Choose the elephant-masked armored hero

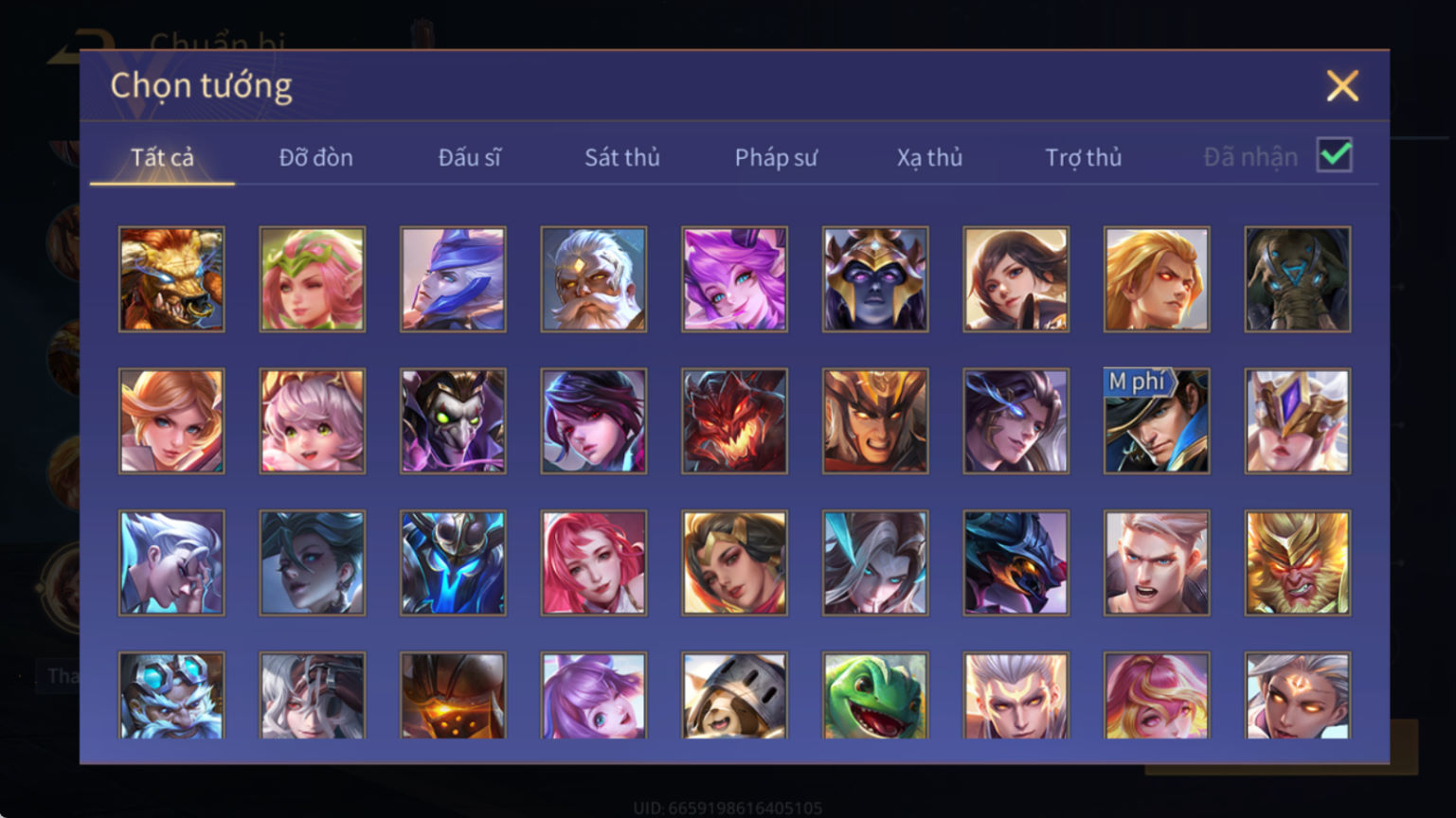pyautogui.click(x=1298, y=279)
